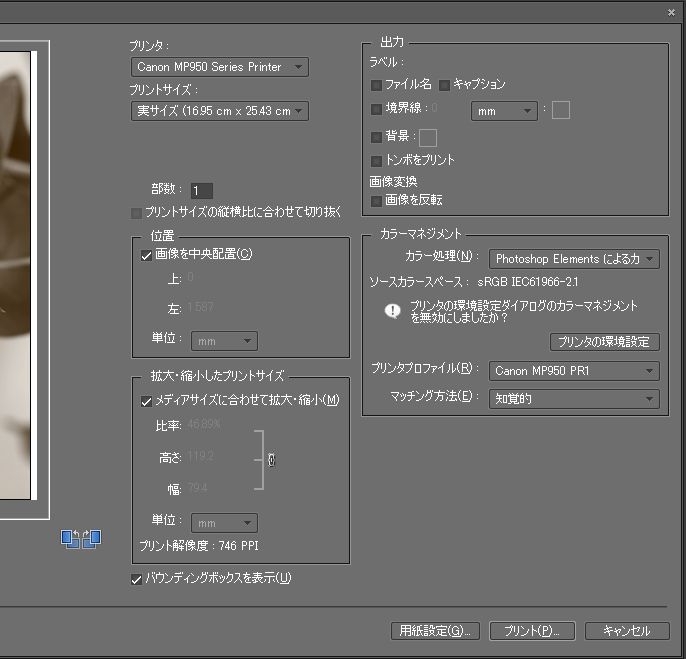Enable 画像を反転 checkbox
The height and width of the screenshot is (659, 686).
tap(376, 200)
